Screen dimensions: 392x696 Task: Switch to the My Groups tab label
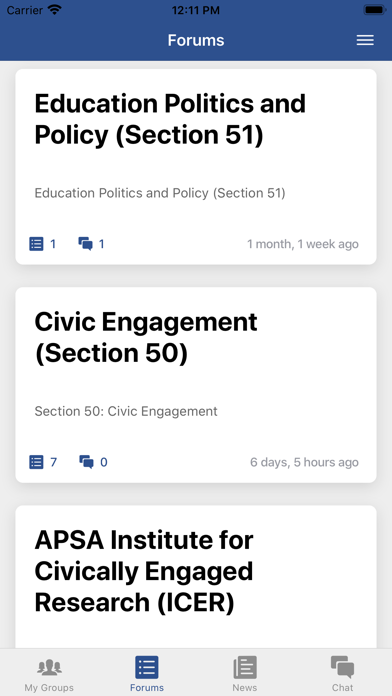pyautogui.click(x=49, y=688)
